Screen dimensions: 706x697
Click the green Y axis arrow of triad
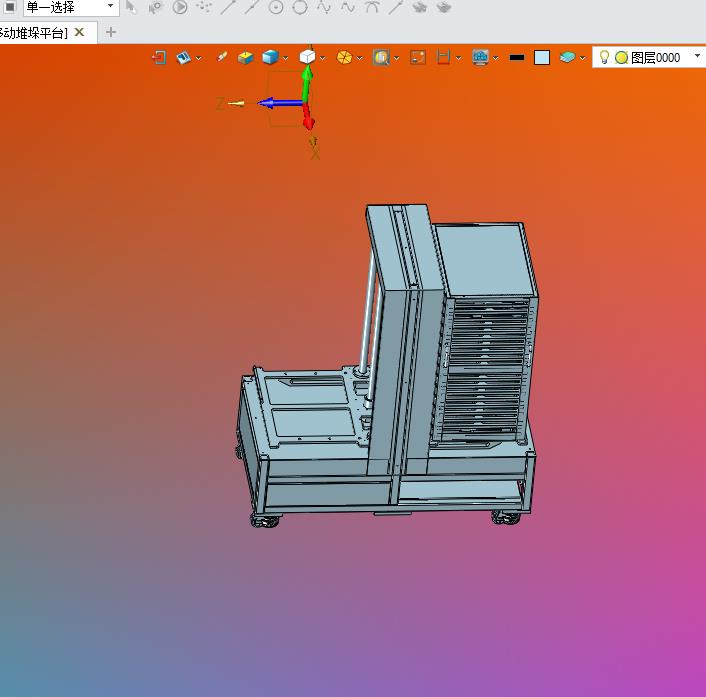tap(307, 83)
